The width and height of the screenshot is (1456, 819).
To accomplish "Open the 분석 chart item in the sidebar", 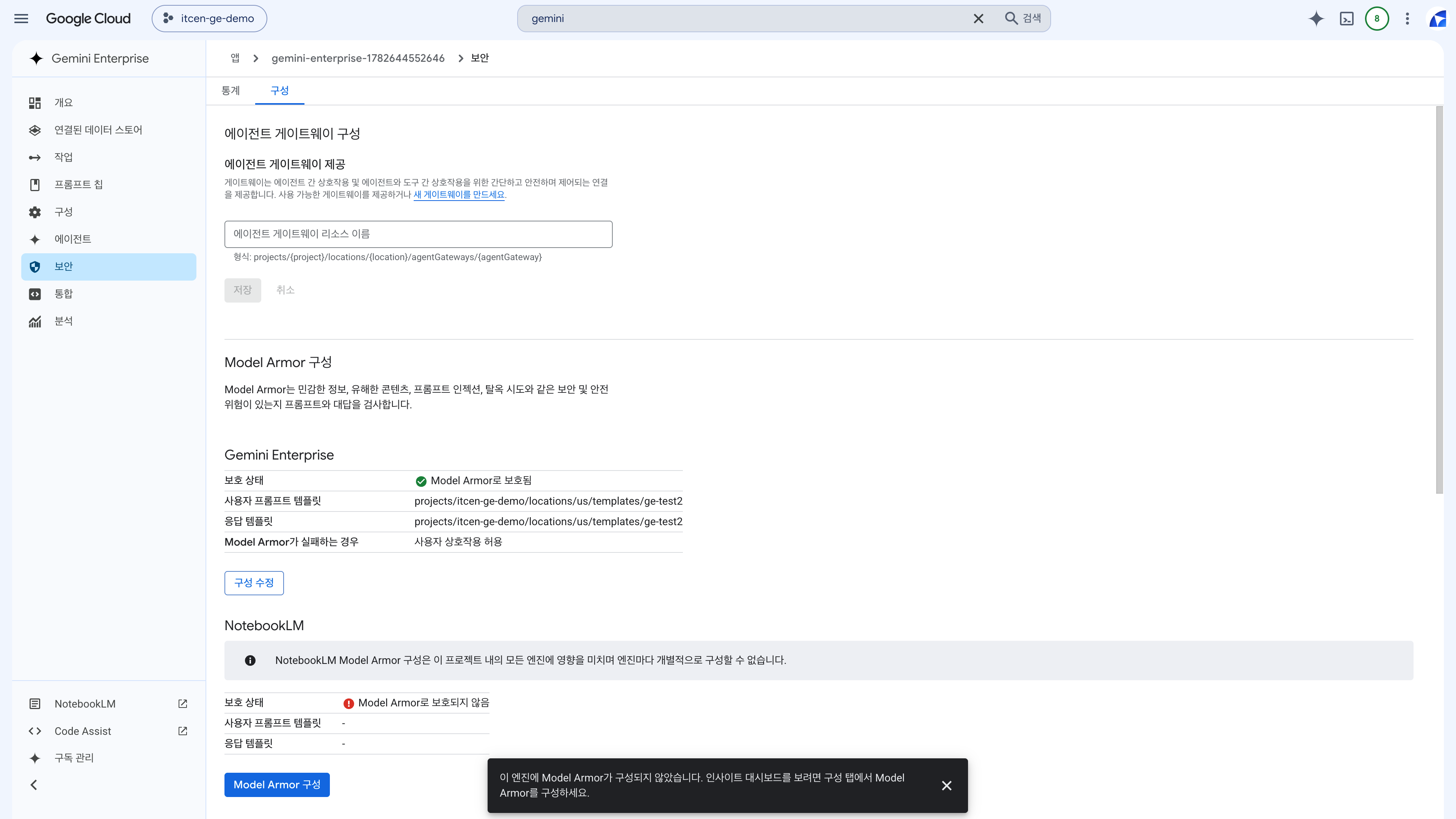I will click(x=108, y=321).
